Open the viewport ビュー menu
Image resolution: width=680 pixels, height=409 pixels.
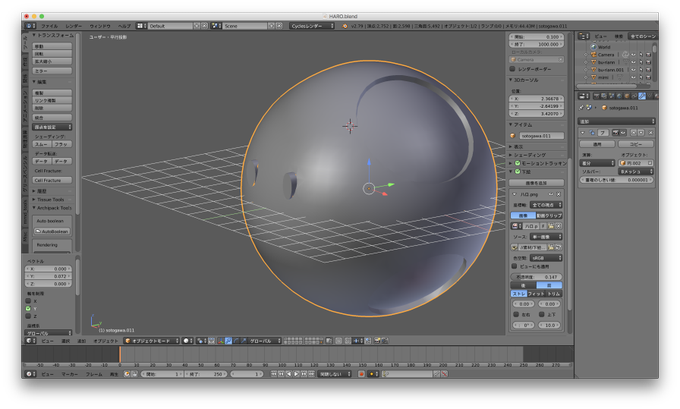[47, 341]
